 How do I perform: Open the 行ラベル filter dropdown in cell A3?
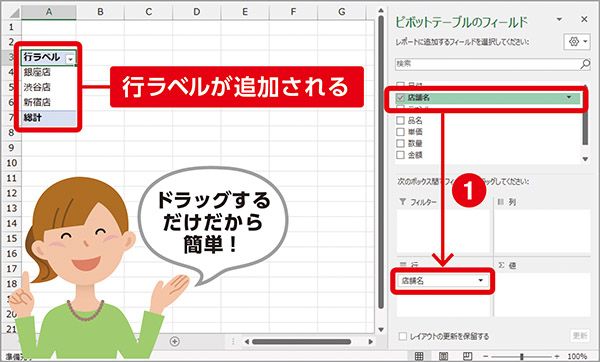click(70, 59)
